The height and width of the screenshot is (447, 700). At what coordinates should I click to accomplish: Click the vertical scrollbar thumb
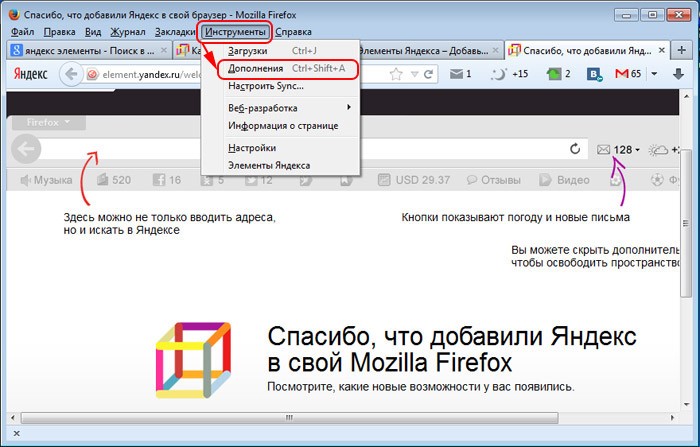686,223
